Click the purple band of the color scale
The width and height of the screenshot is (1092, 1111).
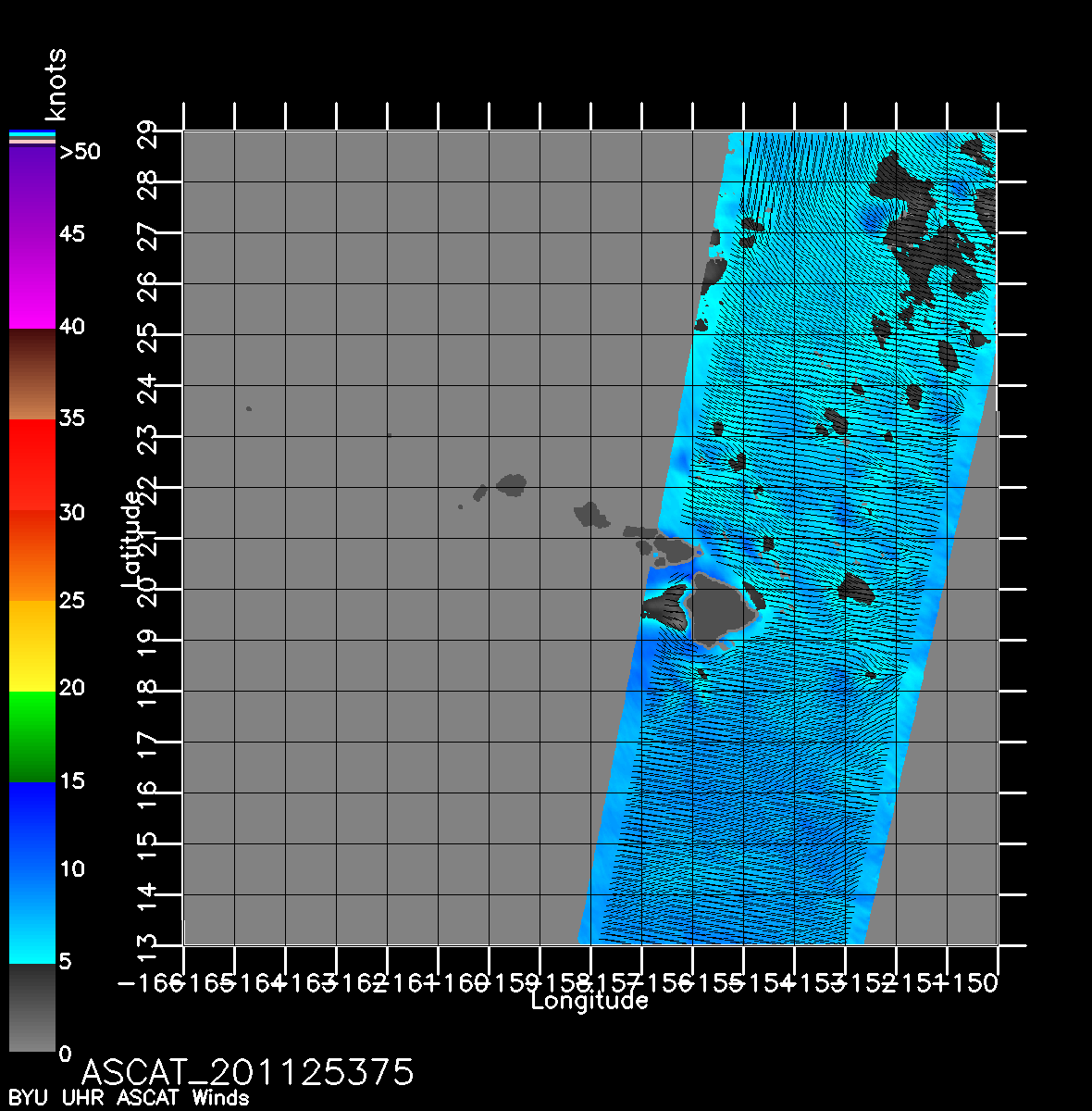coord(31,190)
